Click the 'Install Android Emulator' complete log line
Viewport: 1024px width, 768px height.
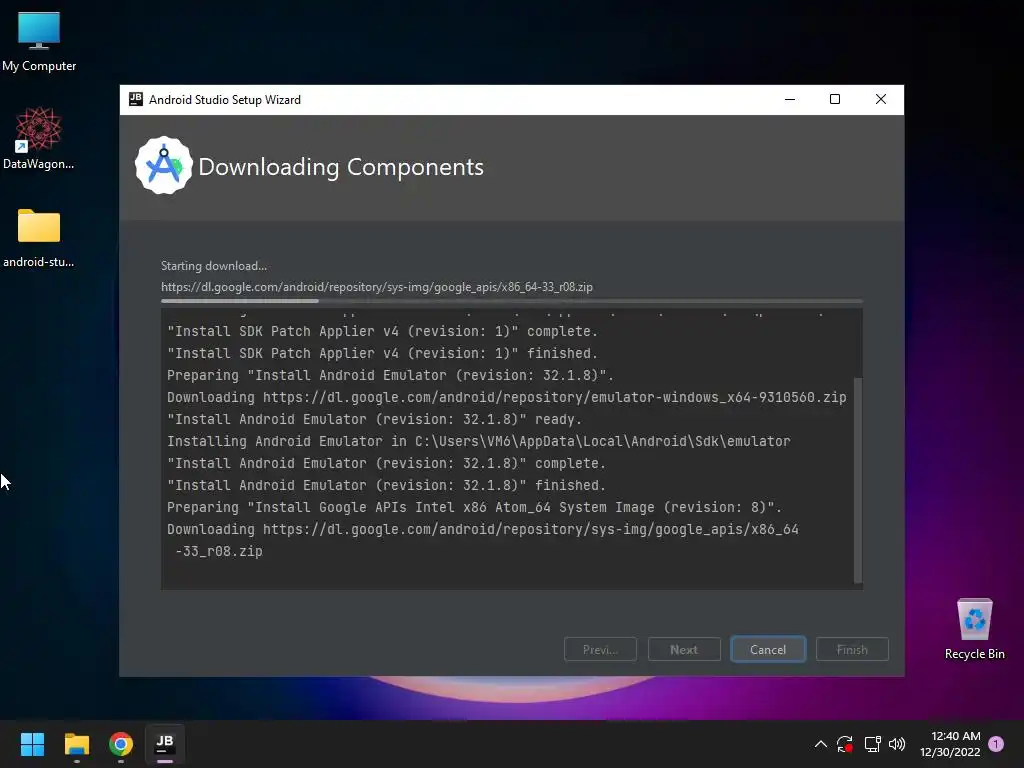386,464
